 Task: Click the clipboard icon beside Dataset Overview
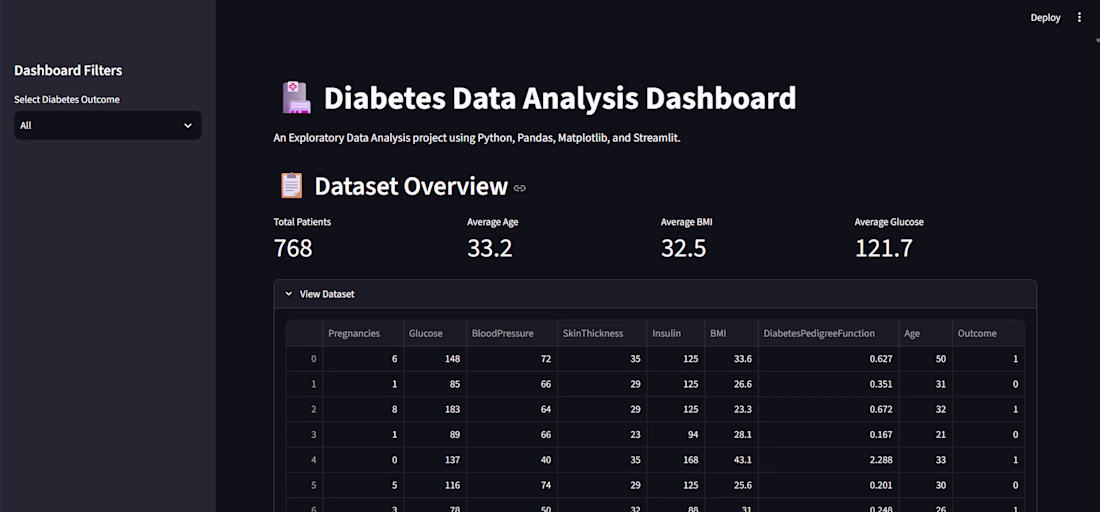click(x=292, y=186)
